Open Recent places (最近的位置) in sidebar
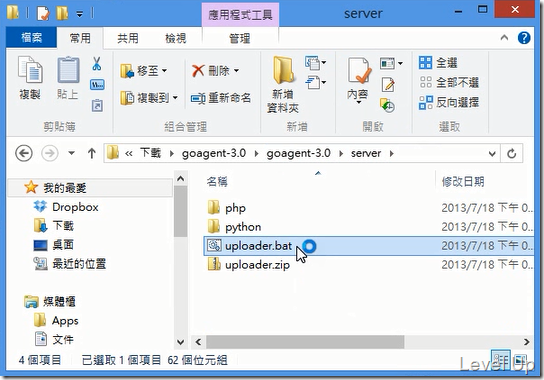 click(79, 264)
